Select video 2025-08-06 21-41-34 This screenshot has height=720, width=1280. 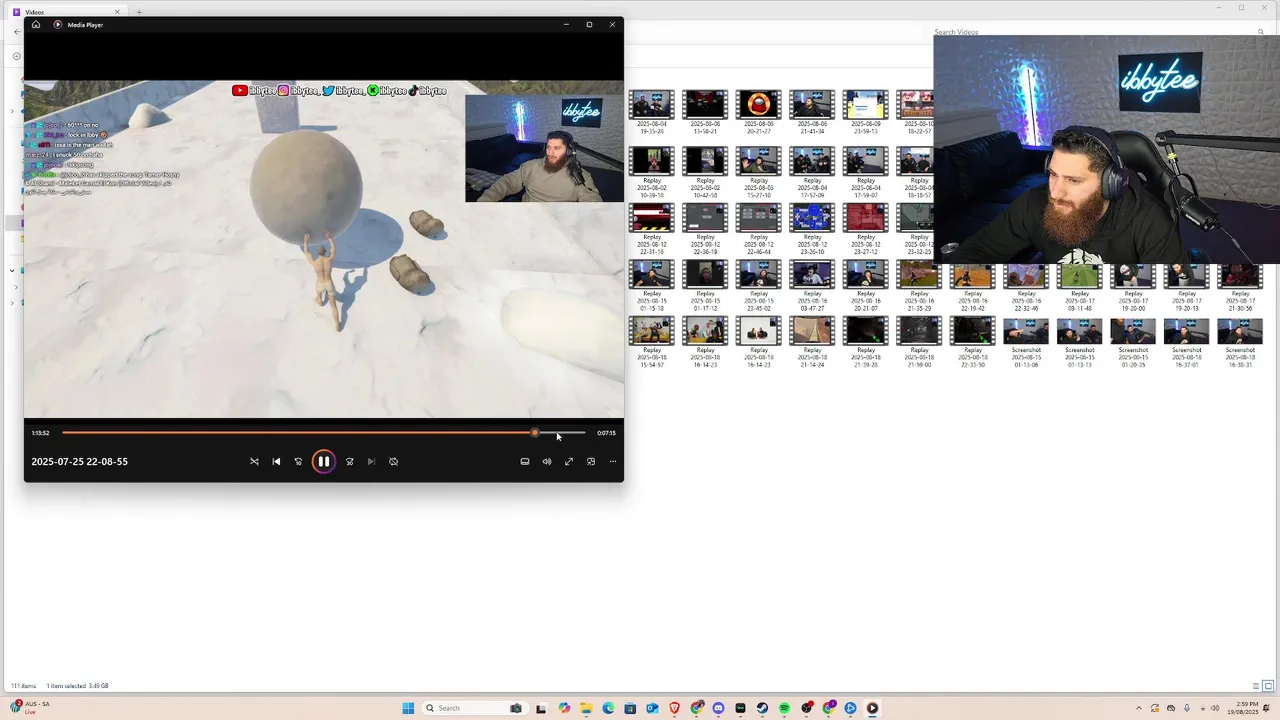coord(812,112)
